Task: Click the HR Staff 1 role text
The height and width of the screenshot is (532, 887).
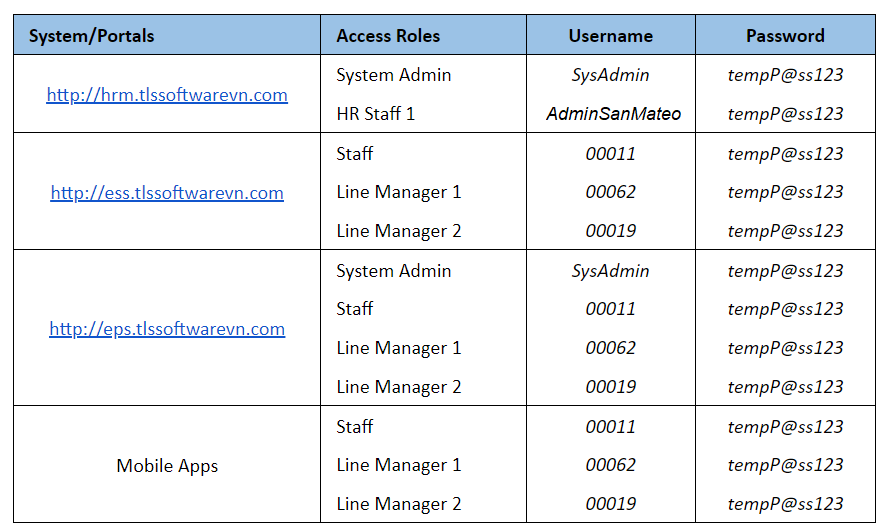Action: 376,114
